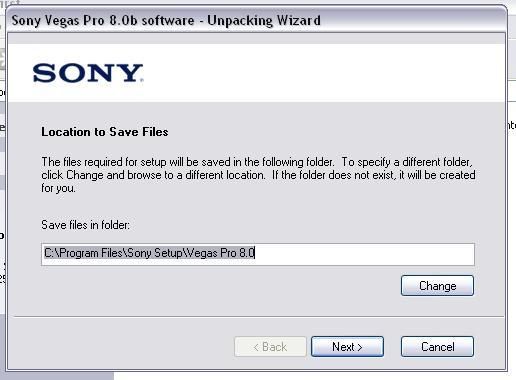This screenshot has height=380, width=516.
Task: Open folder browser with Change button
Action: click(x=437, y=285)
